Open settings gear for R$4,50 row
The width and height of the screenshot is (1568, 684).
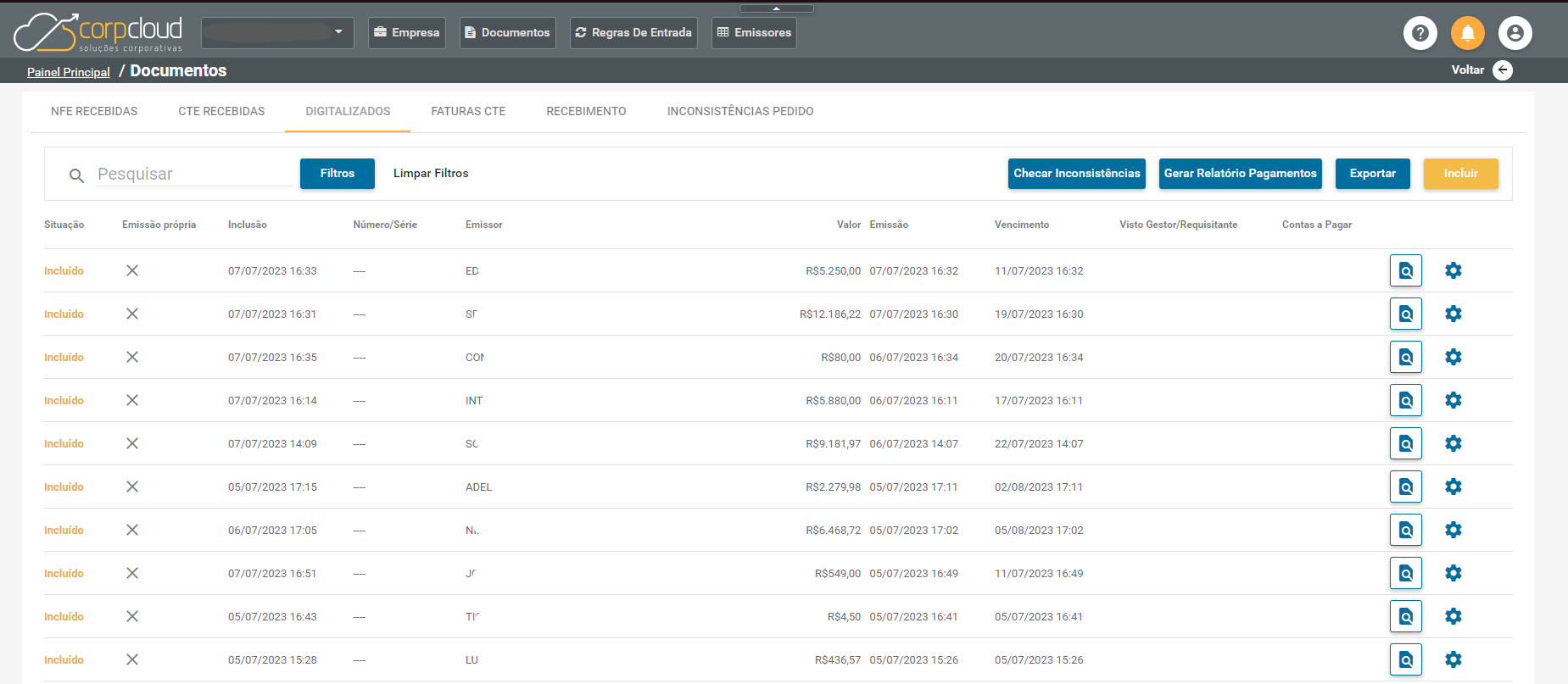(x=1454, y=616)
